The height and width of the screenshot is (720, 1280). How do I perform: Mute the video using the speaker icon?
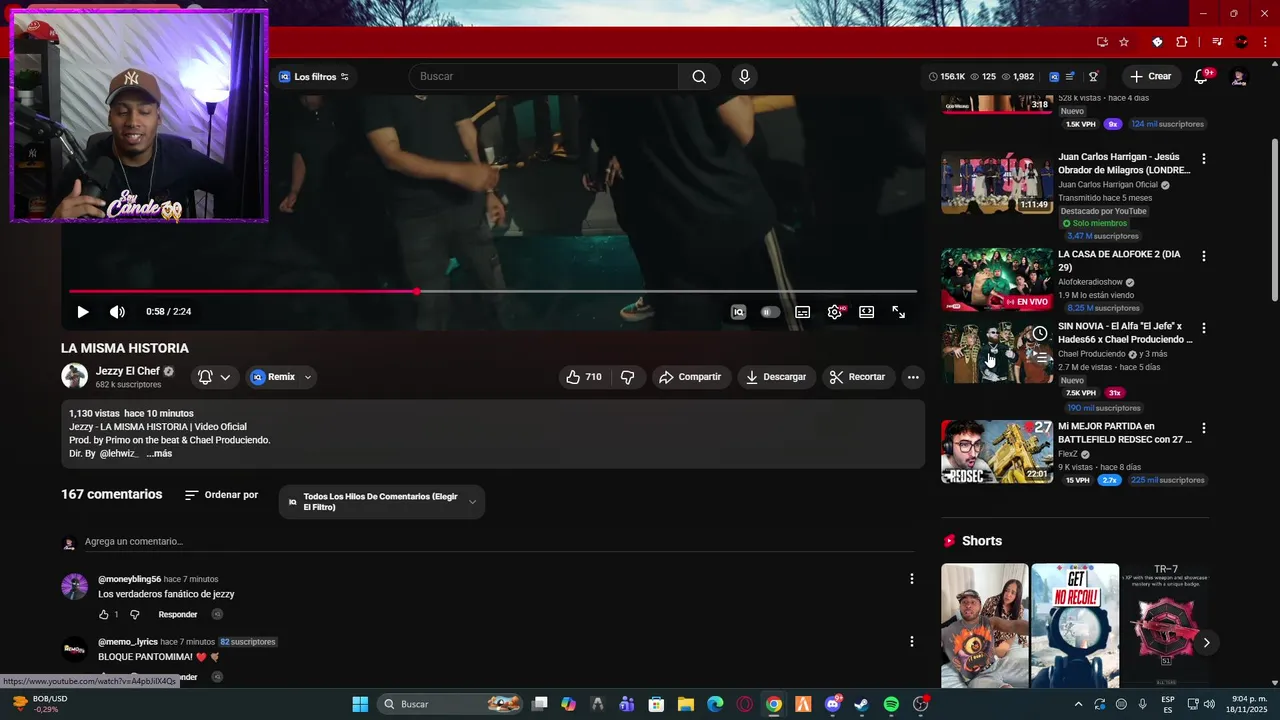pos(117,312)
